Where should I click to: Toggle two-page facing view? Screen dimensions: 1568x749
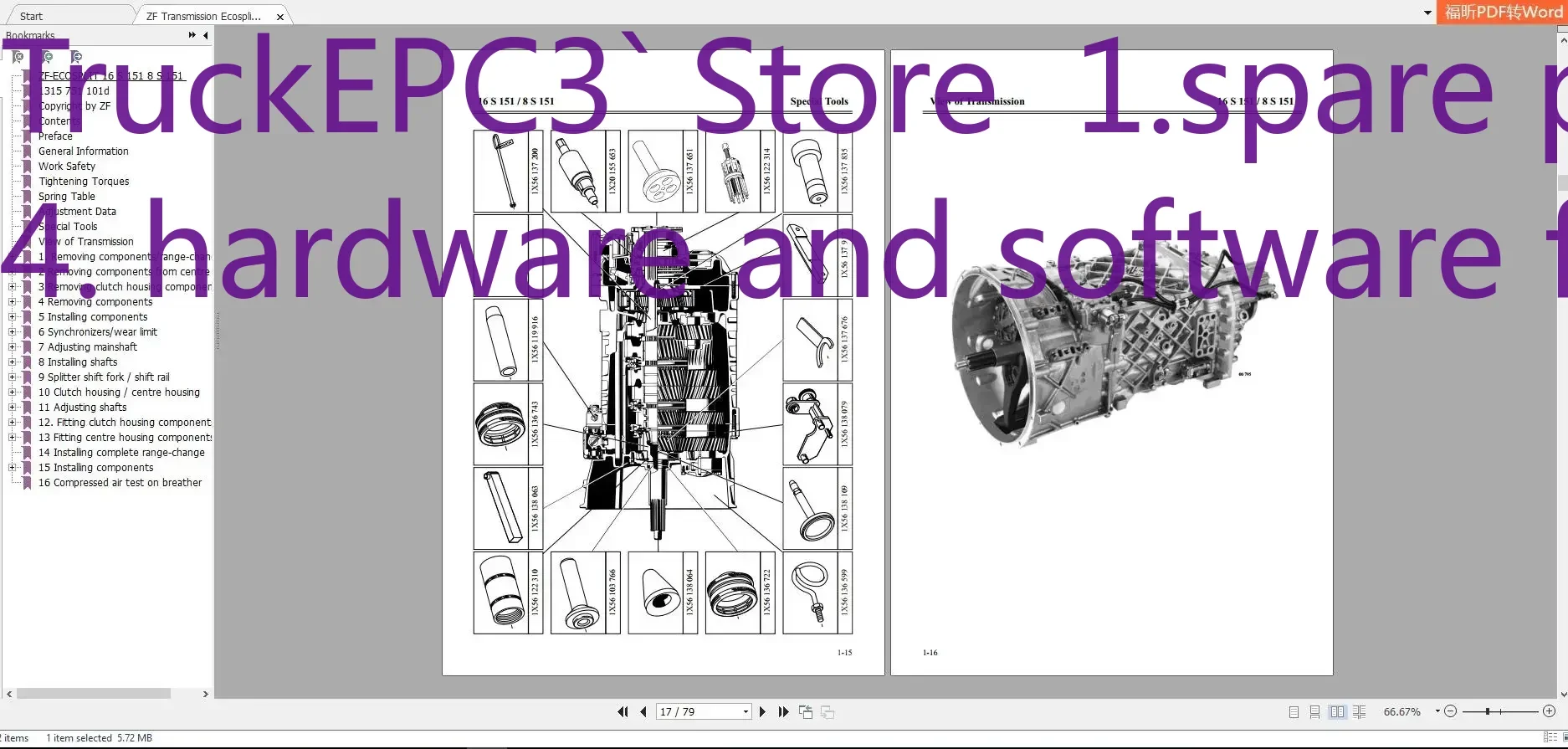click(1337, 712)
